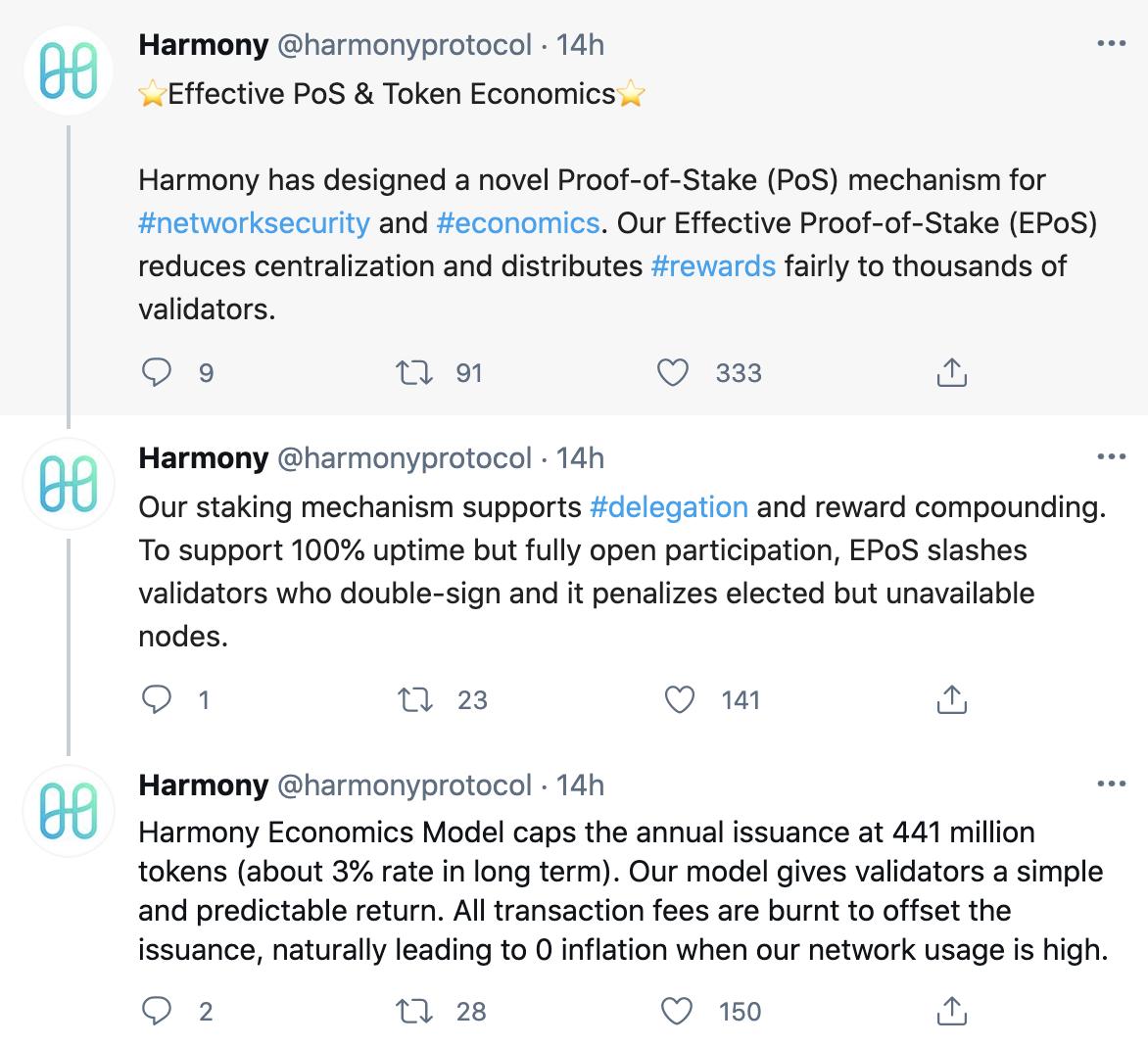Like the first tweet showing 333 likes
Image resolution: width=1148 pixels, height=1046 pixels.
[x=676, y=372]
